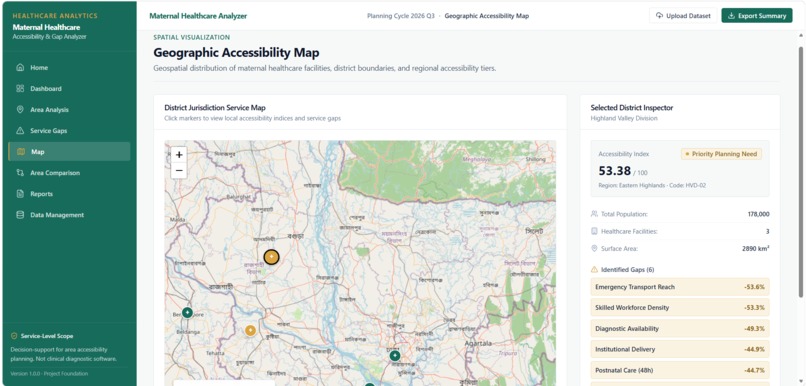
Task: Click the Dashboard grid icon
Action: click(20, 88)
